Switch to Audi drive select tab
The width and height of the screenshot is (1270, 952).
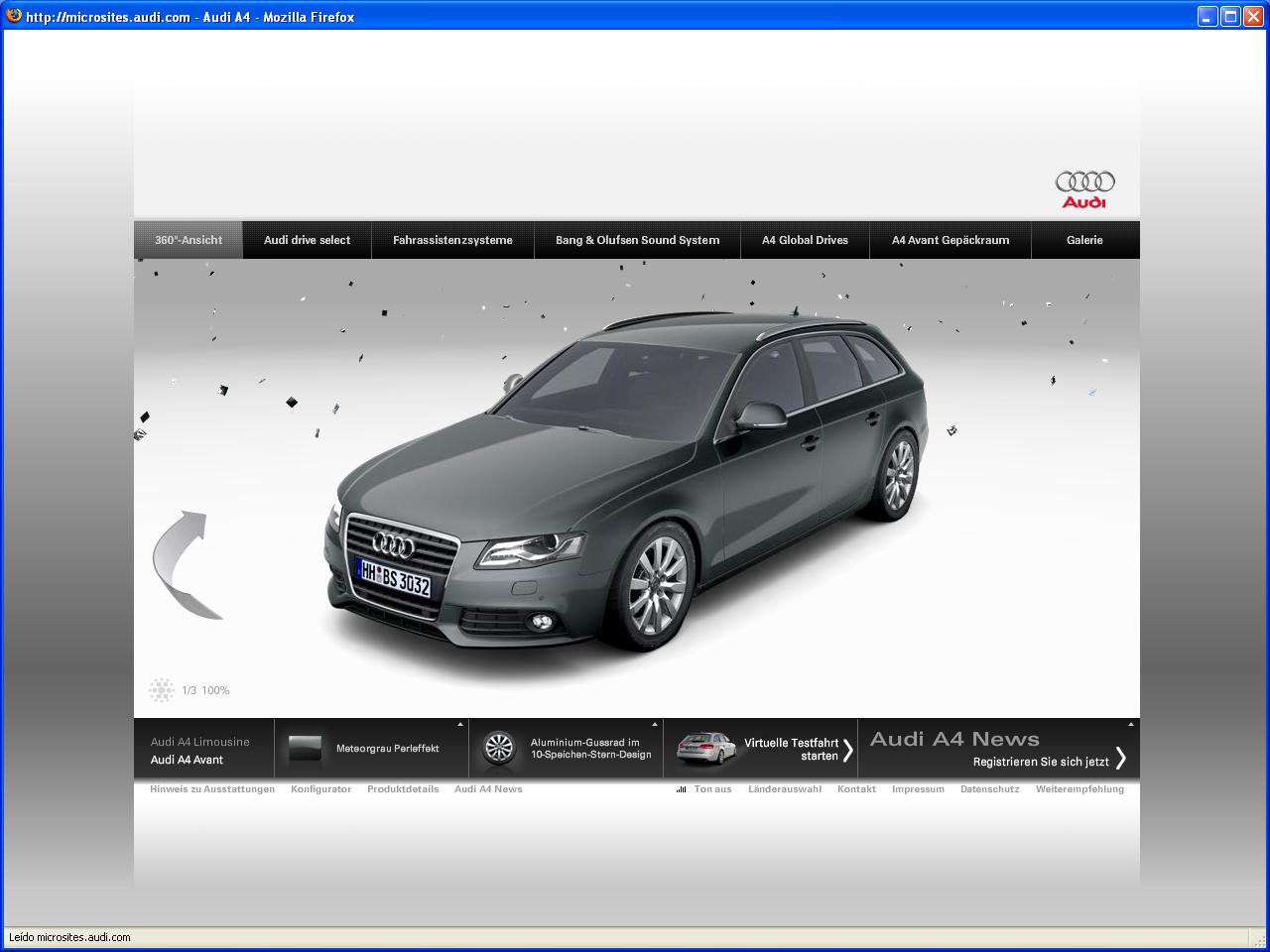308,240
